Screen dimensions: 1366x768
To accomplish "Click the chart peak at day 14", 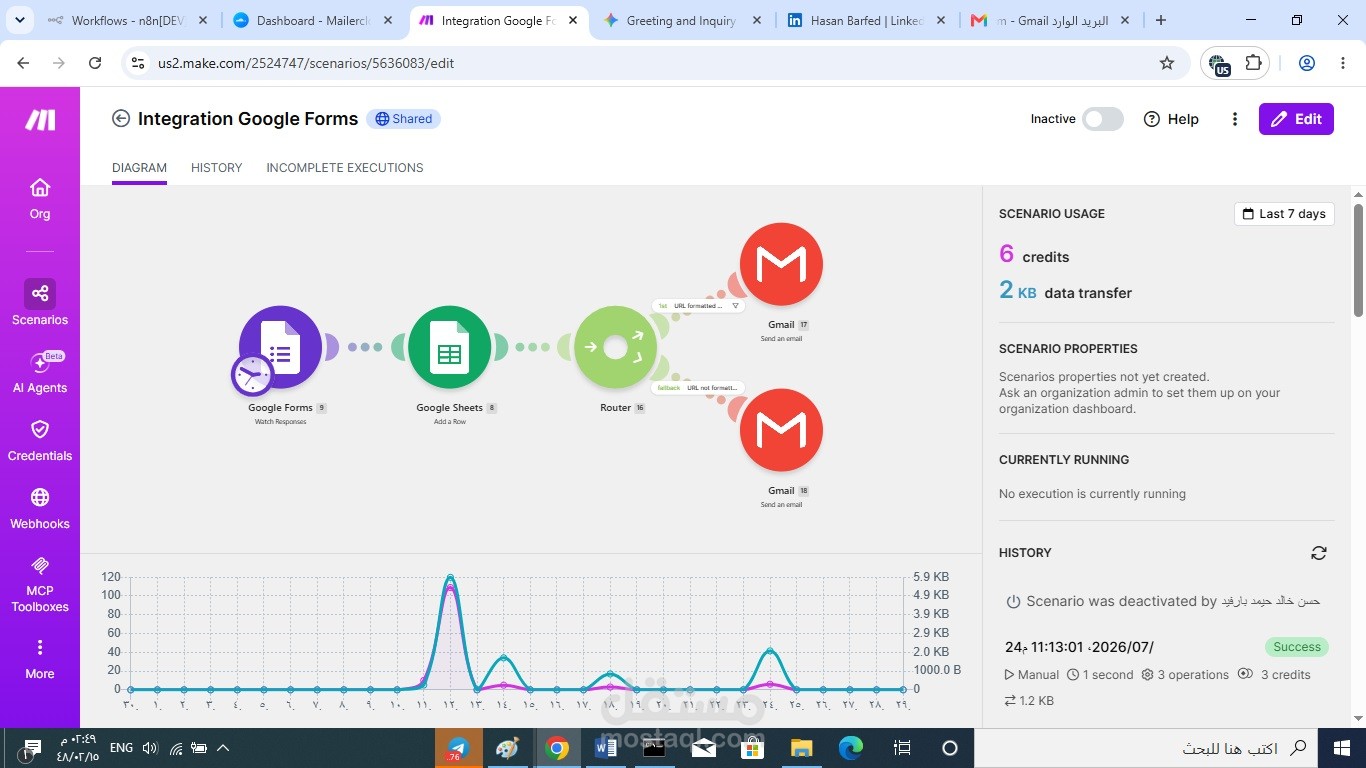I will pyautogui.click(x=504, y=658).
